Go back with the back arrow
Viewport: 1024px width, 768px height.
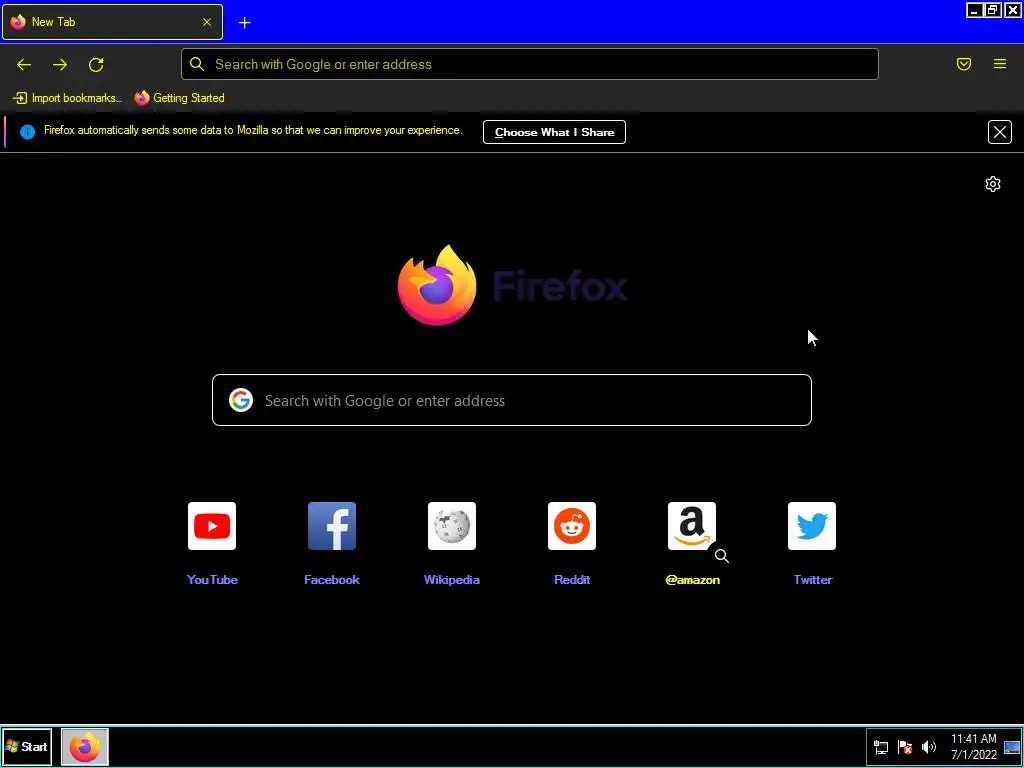(x=24, y=64)
